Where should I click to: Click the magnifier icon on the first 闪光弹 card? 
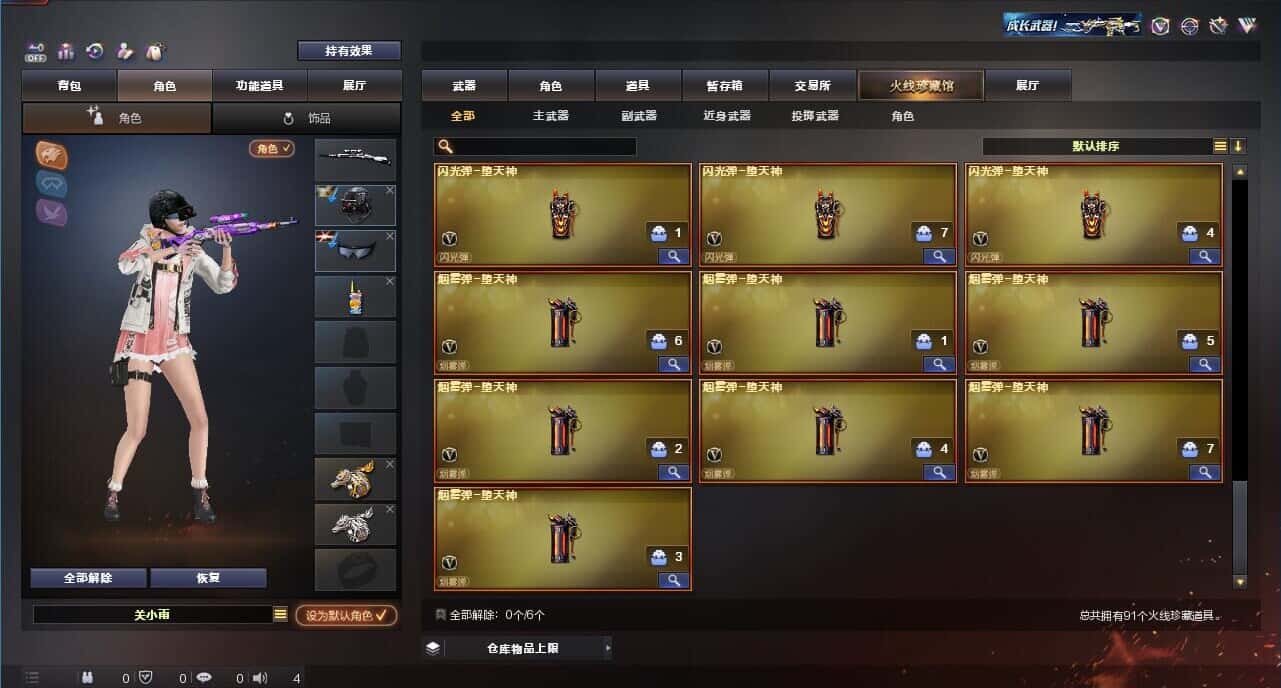[673, 256]
